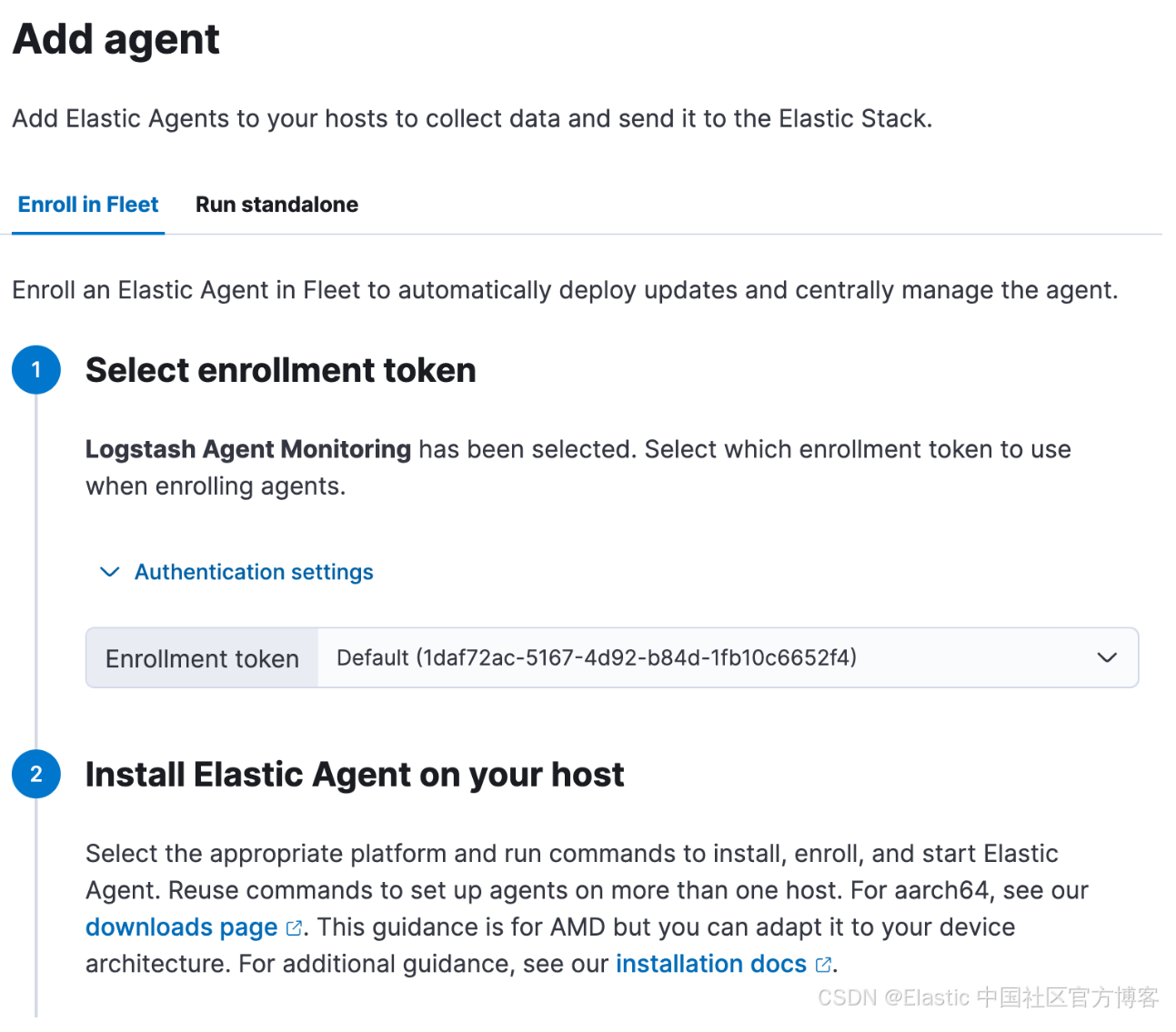Screen dimensions: 1176x1032
Task: Click the bold Logstash Agent Monitoring policy name
Action: coord(247,449)
